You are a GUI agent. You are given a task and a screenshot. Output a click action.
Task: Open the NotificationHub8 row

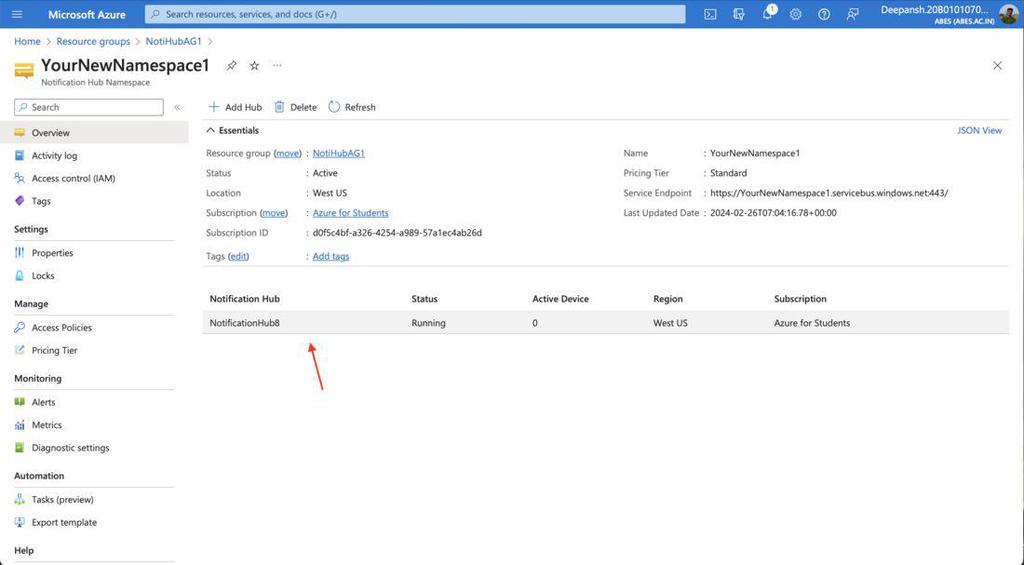point(605,323)
